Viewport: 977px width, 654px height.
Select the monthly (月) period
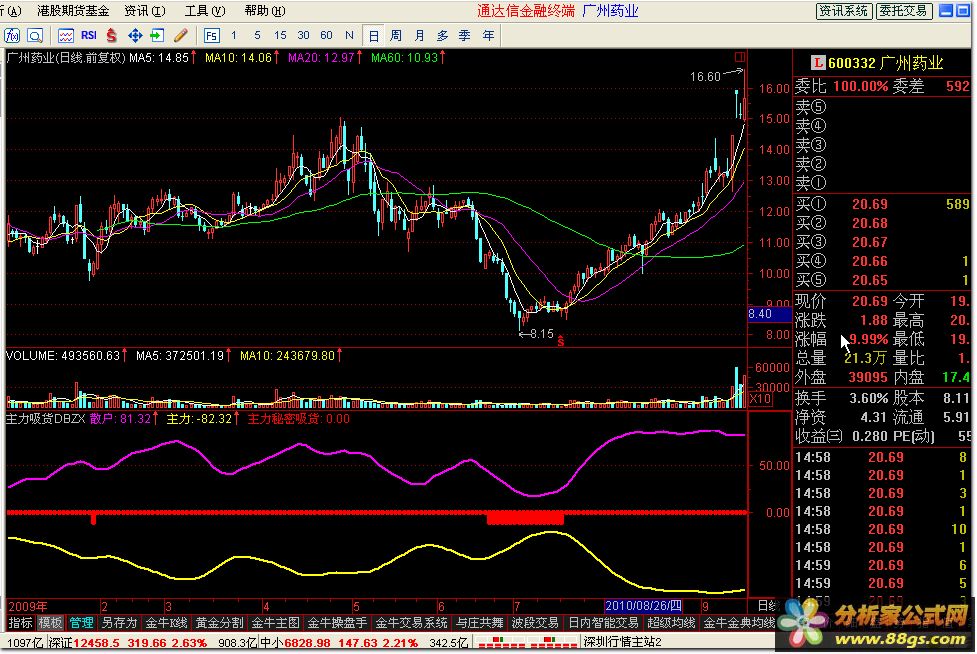click(419, 36)
